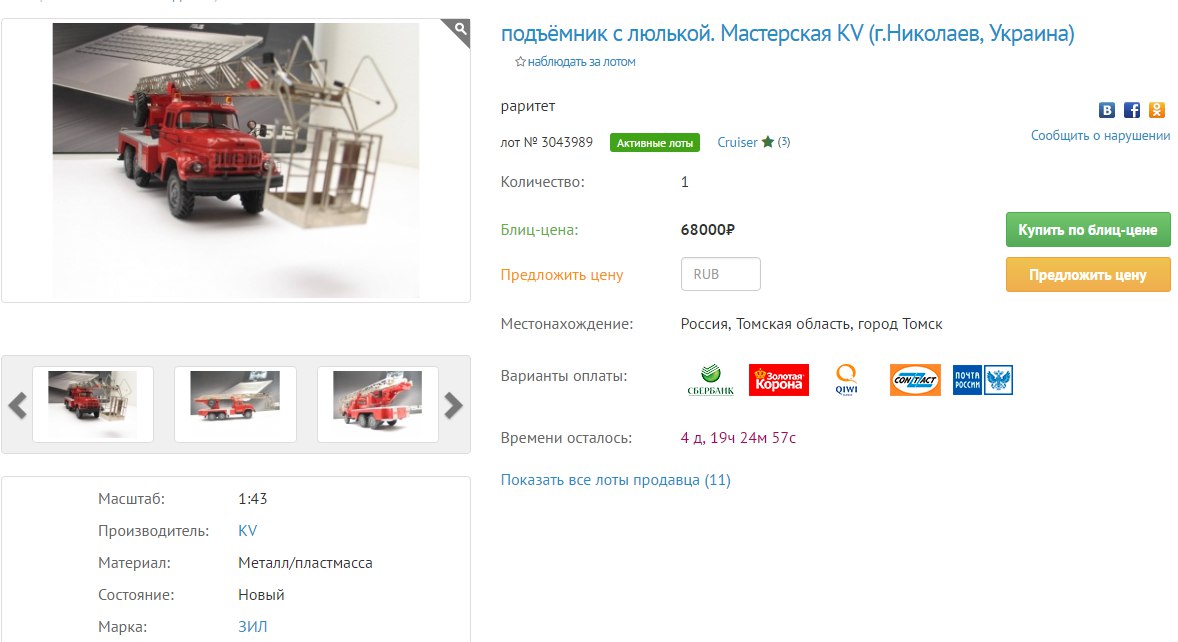Click the orange Предложить цену button
The image size is (1178, 642).
(x=1088, y=275)
